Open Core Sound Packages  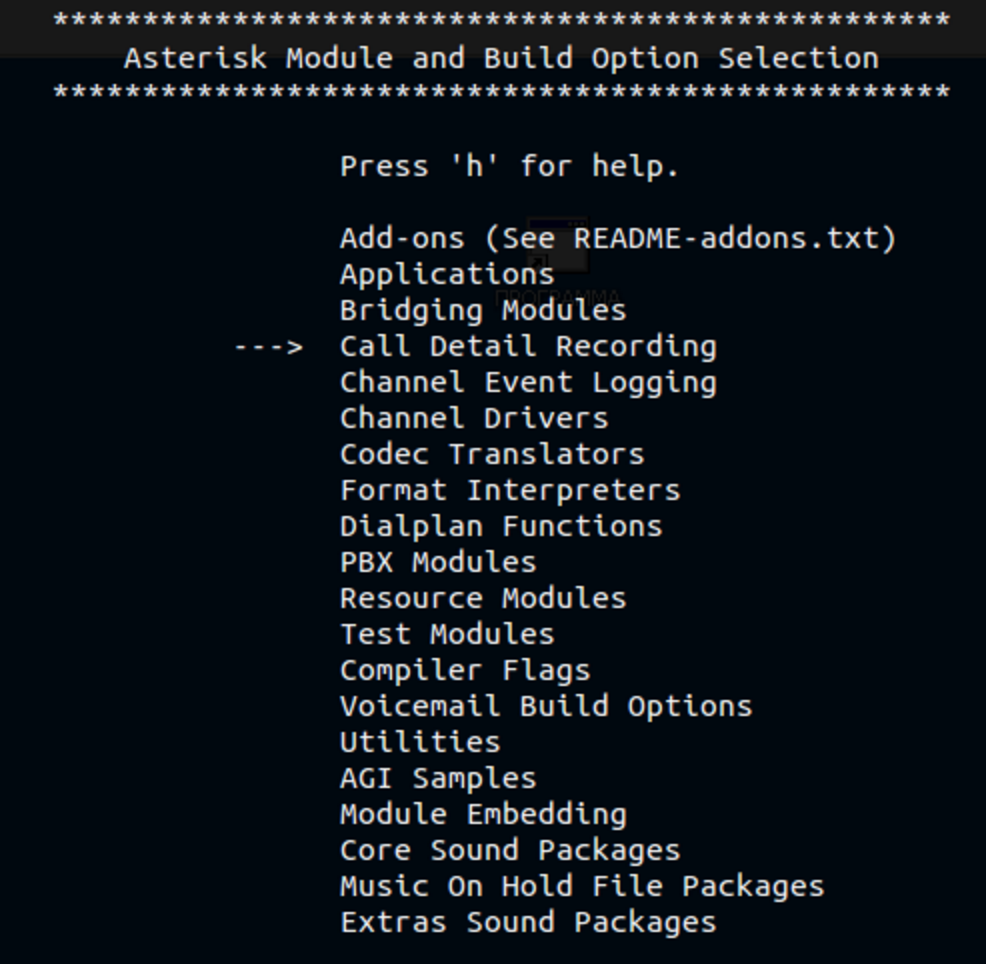pyautogui.click(x=509, y=851)
